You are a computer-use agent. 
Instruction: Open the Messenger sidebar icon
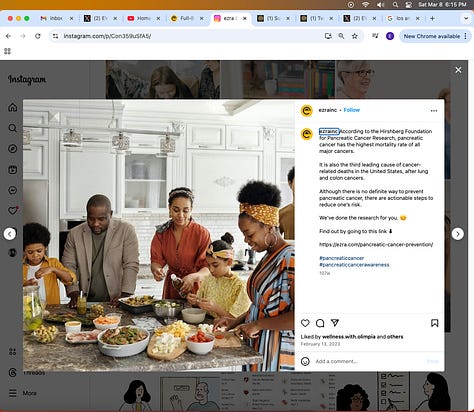pyautogui.click(x=13, y=190)
